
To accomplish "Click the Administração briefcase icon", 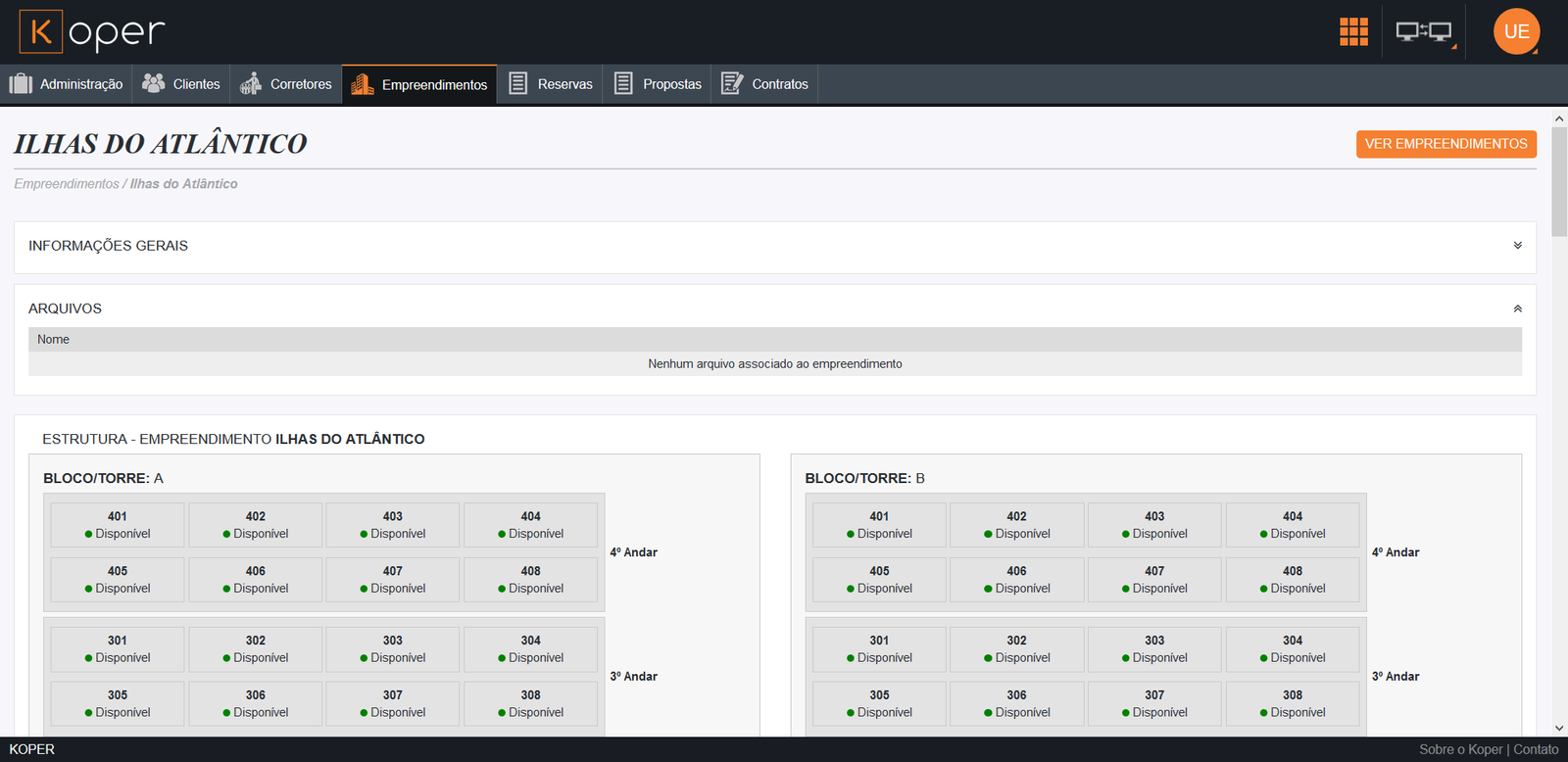I will click(x=21, y=84).
